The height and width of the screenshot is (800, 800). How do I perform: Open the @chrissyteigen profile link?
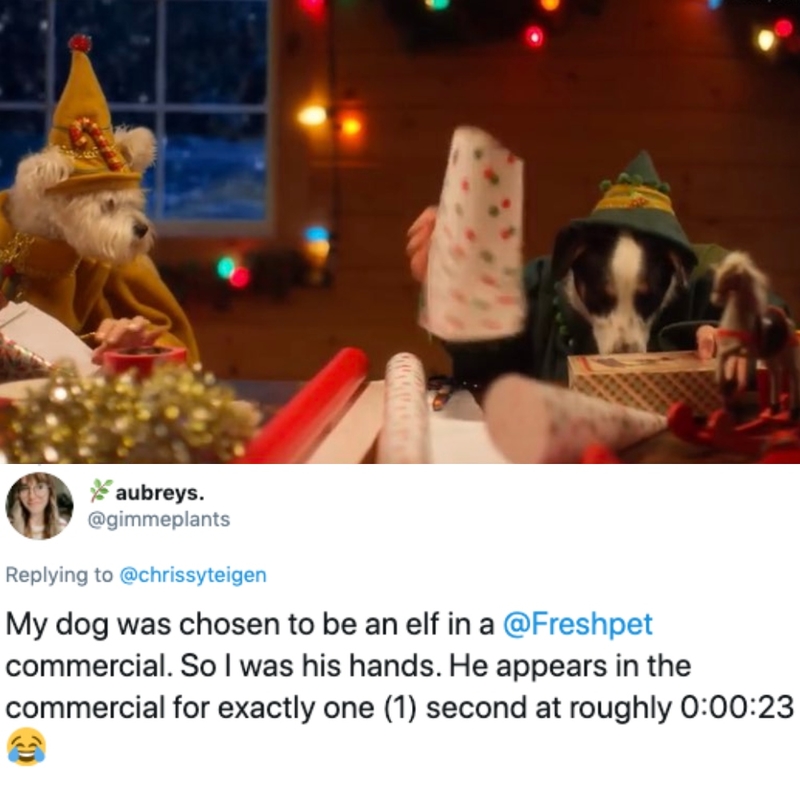point(193,575)
